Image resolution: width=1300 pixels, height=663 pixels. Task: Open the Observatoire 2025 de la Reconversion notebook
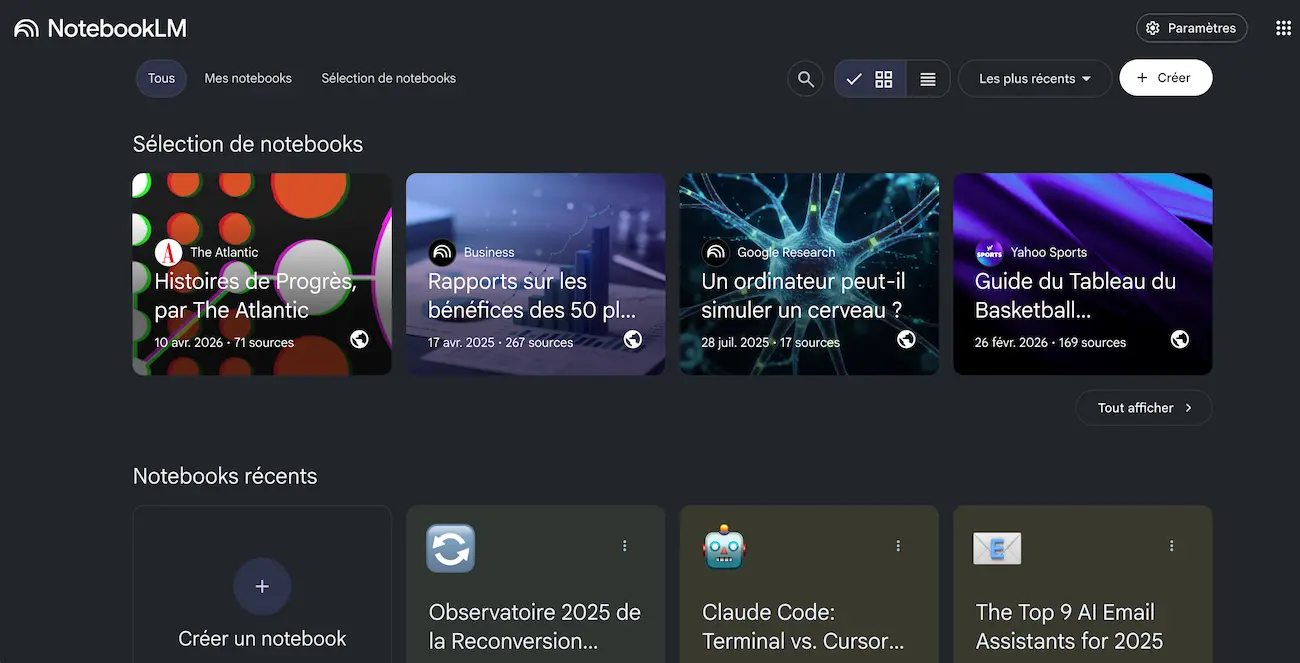tap(535, 584)
